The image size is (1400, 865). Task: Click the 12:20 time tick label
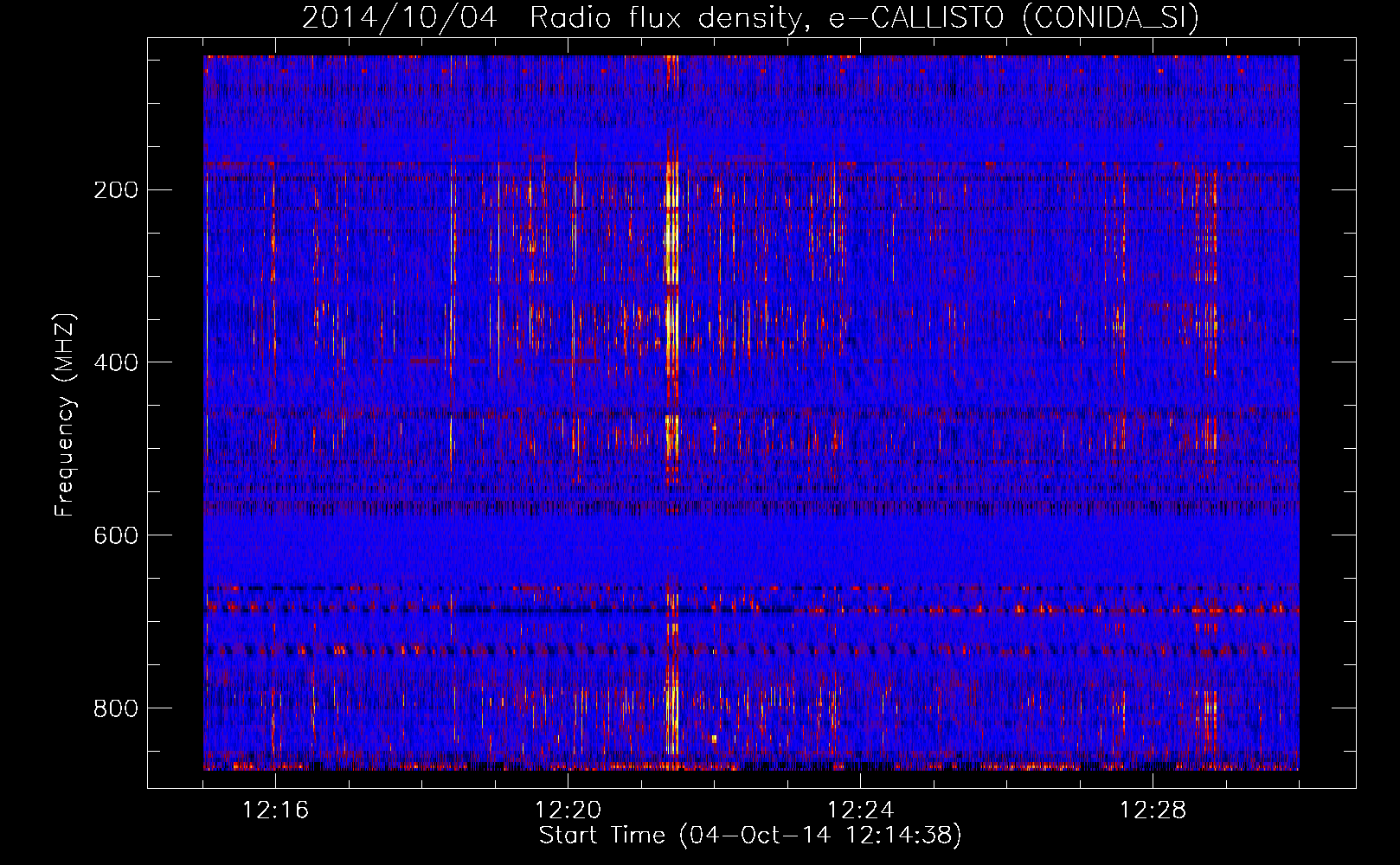(x=568, y=811)
